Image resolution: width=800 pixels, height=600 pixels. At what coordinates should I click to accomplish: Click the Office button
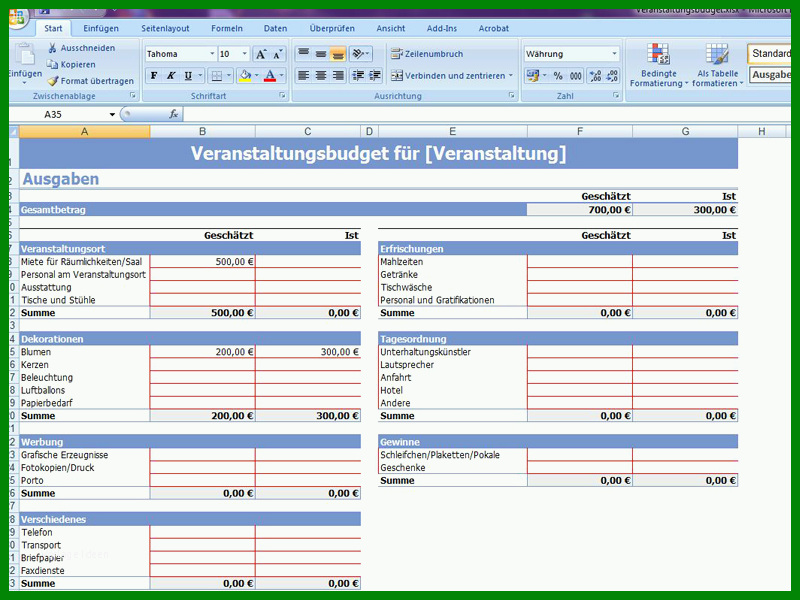click(x=17, y=17)
